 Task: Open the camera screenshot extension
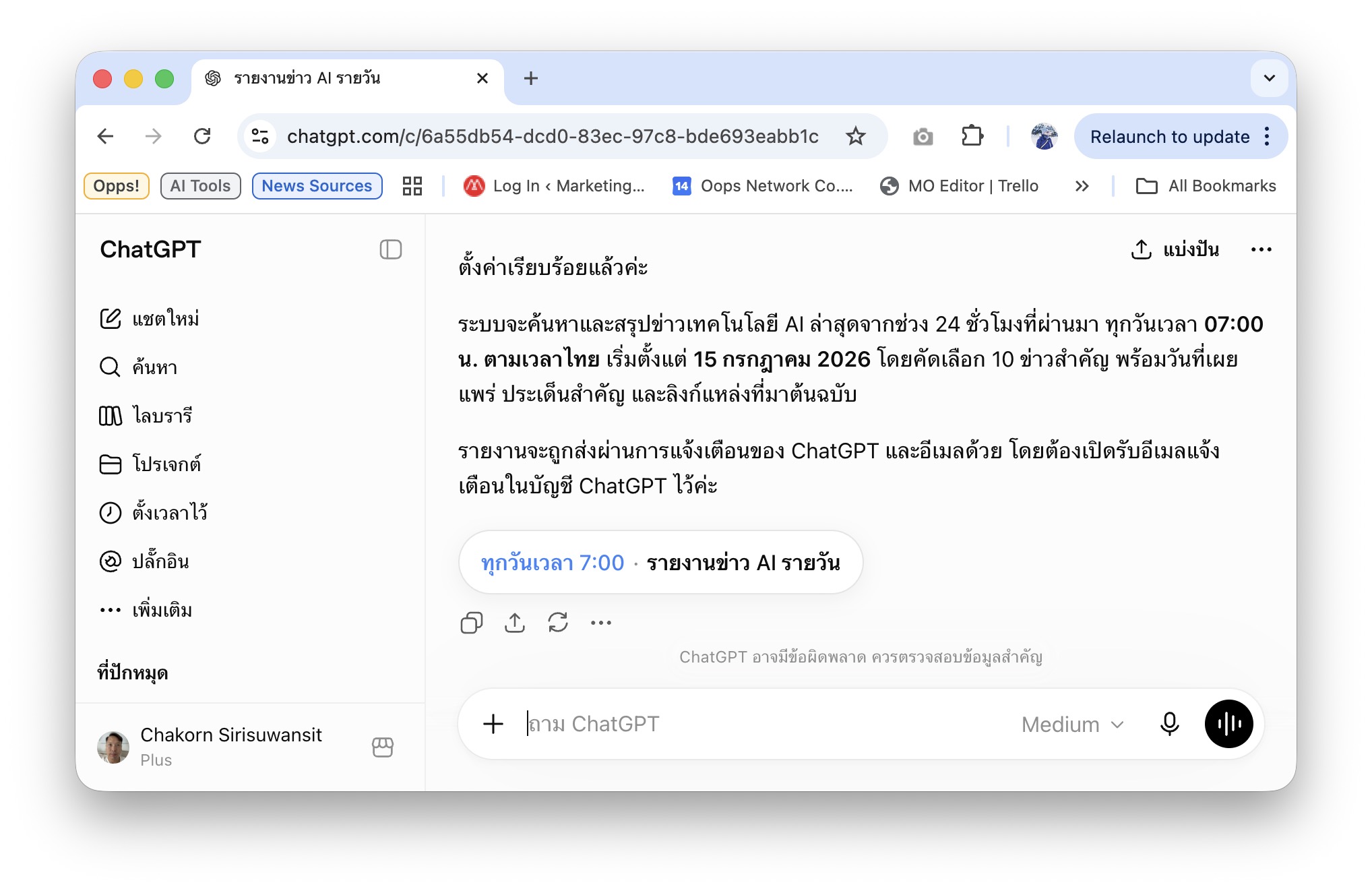point(923,137)
